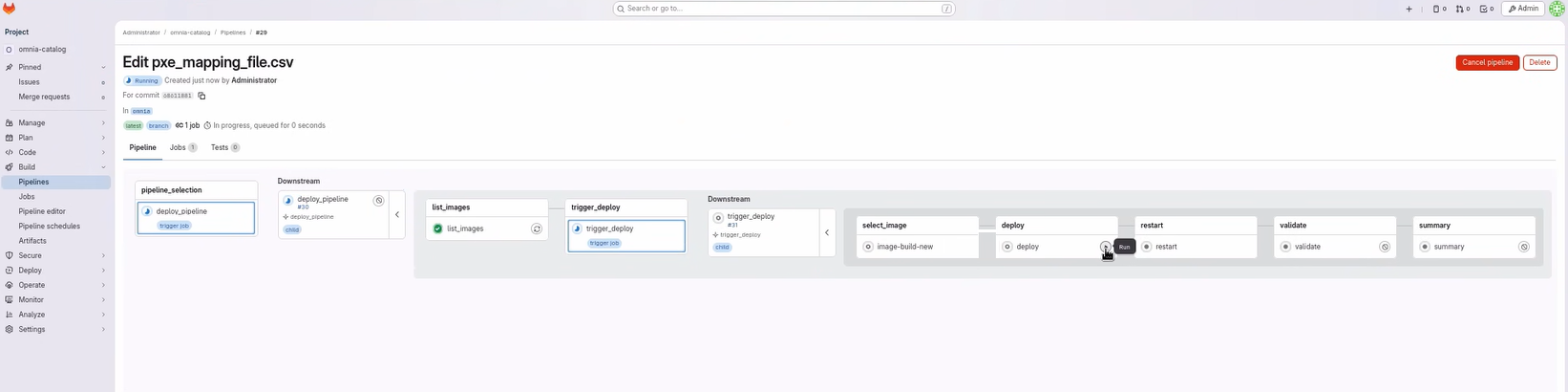Click the restart job status icon
The width and height of the screenshot is (1568, 392).
1147,247
